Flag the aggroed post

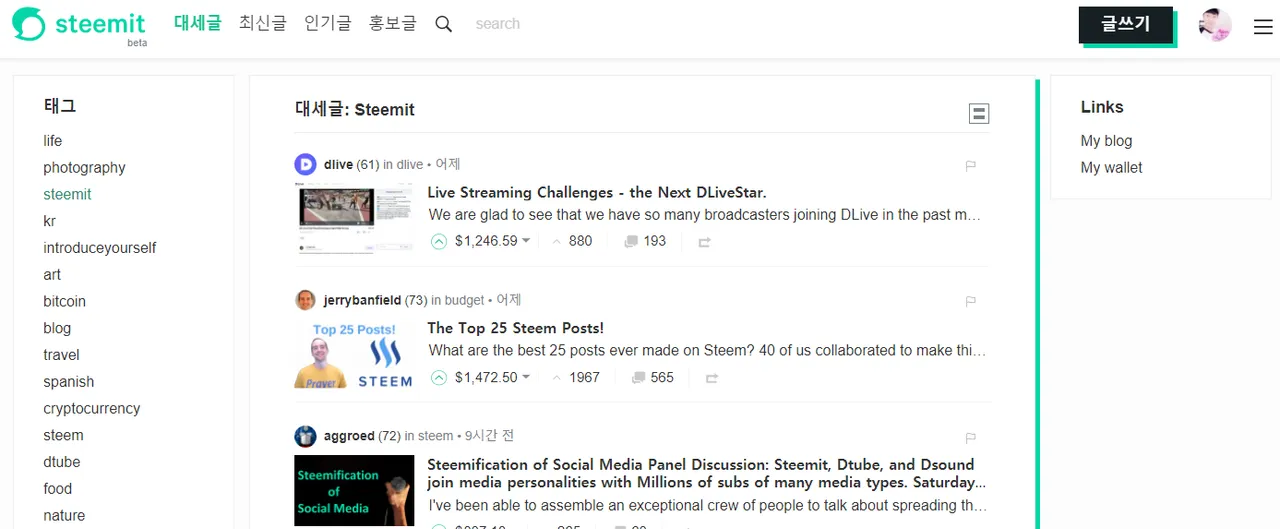click(970, 437)
